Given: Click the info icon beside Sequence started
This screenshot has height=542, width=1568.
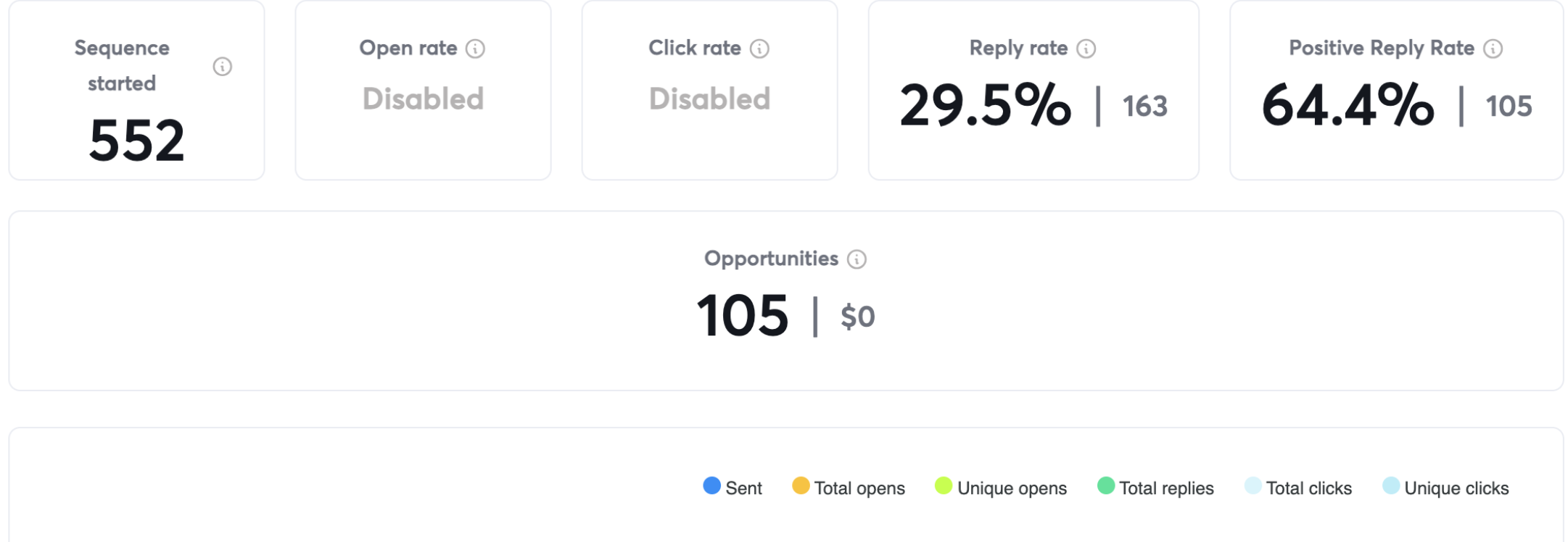Looking at the screenshot, I should [x=222, y=67].
